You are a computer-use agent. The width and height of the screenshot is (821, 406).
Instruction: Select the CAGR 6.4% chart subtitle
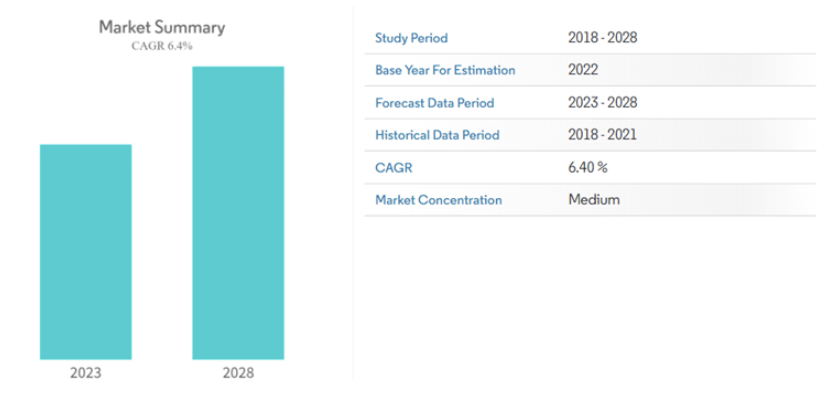pyautogui.click(x=161, y=46)
